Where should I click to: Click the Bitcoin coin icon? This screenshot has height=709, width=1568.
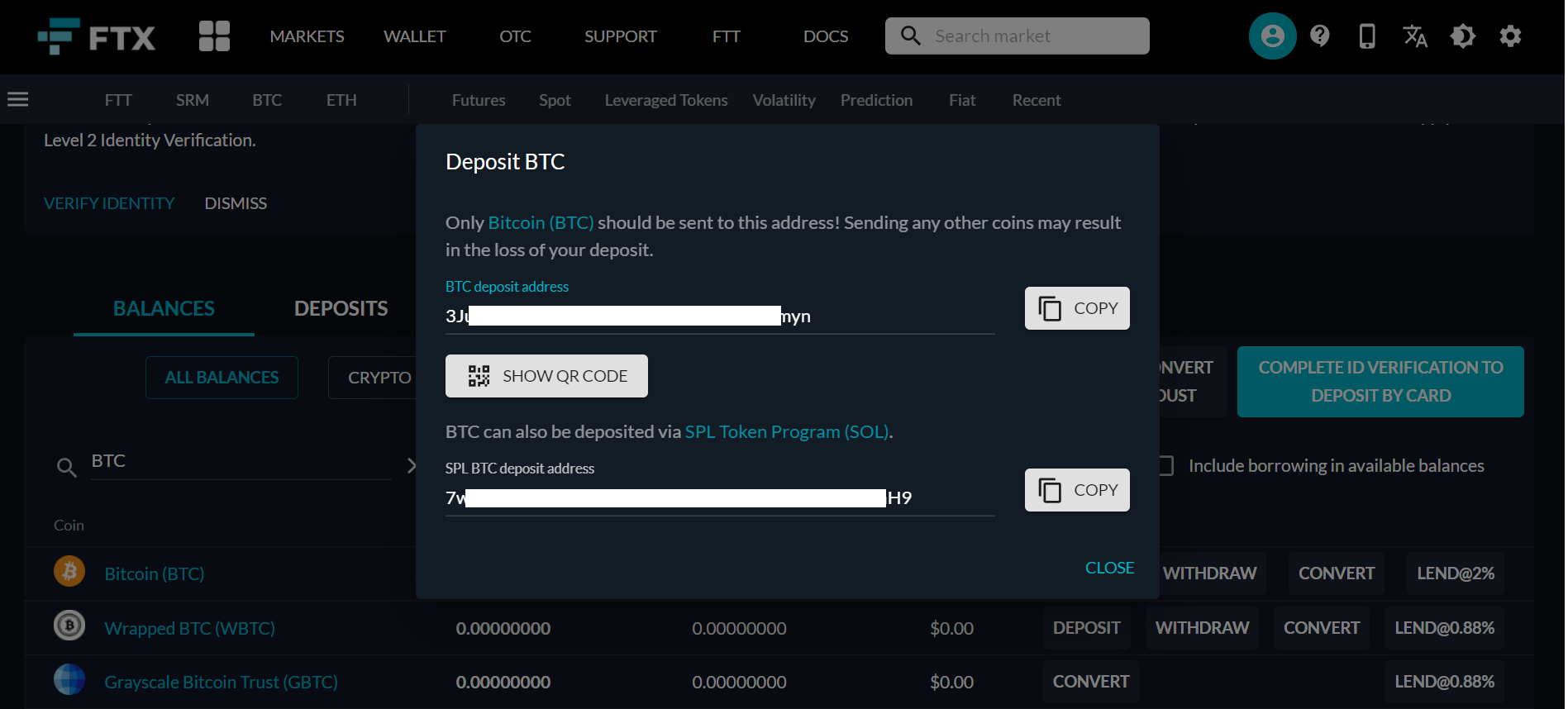(x=69, y=572)
